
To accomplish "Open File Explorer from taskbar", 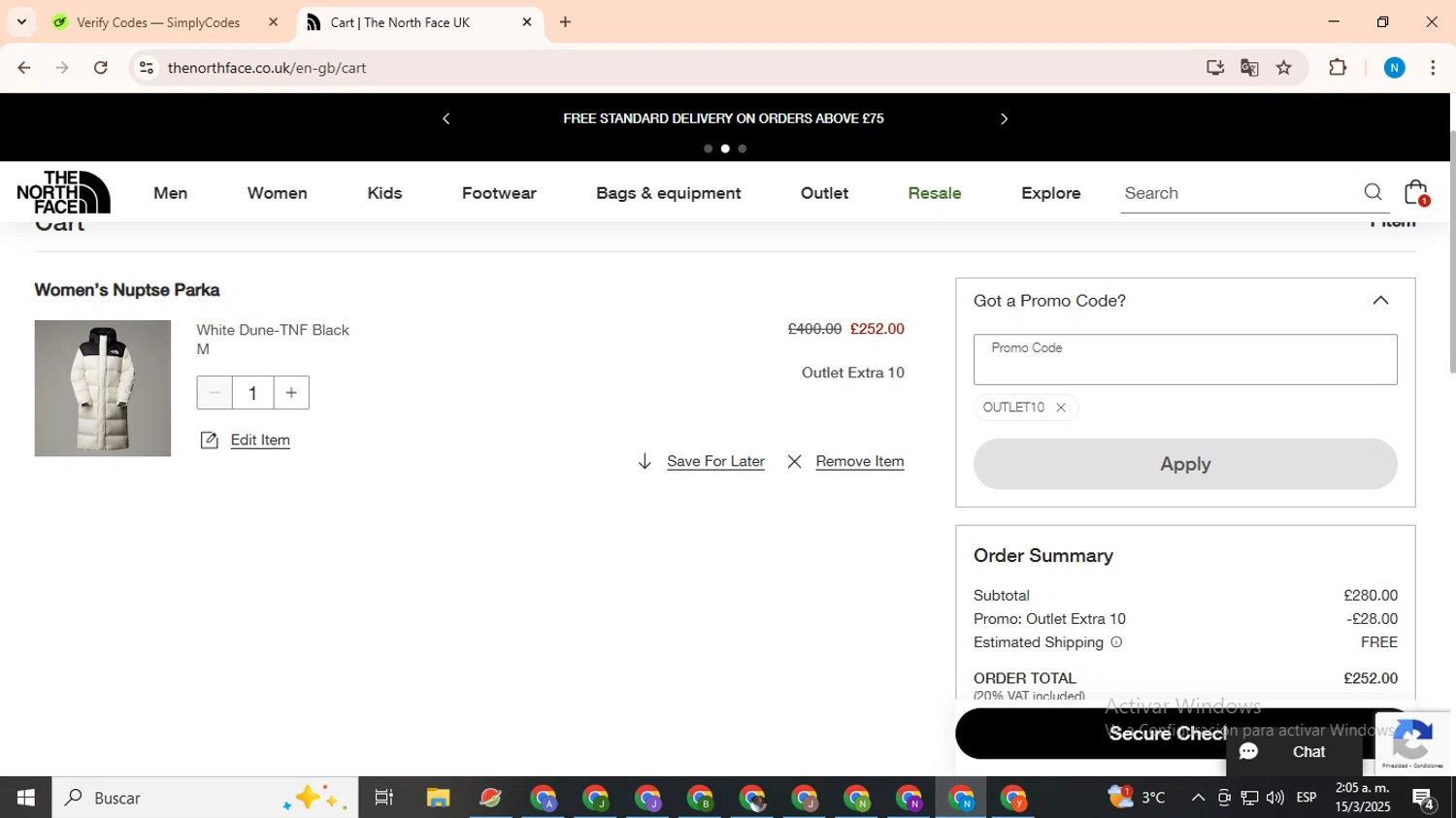I will point(438,798).
